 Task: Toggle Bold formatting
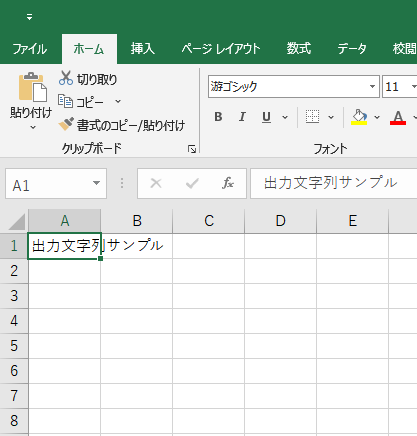[x=218, y=117]
